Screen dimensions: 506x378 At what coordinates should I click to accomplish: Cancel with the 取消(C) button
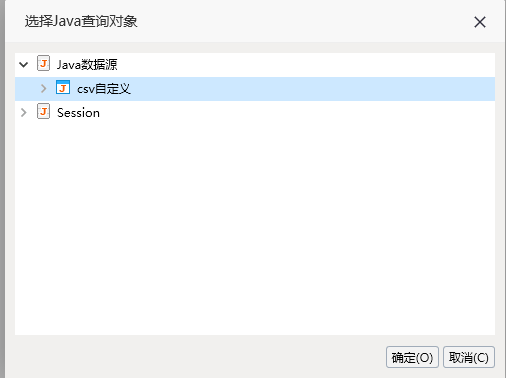coord(469,357)
